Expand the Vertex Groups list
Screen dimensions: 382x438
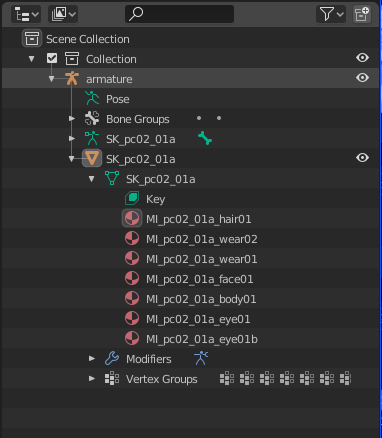(92, 379)
